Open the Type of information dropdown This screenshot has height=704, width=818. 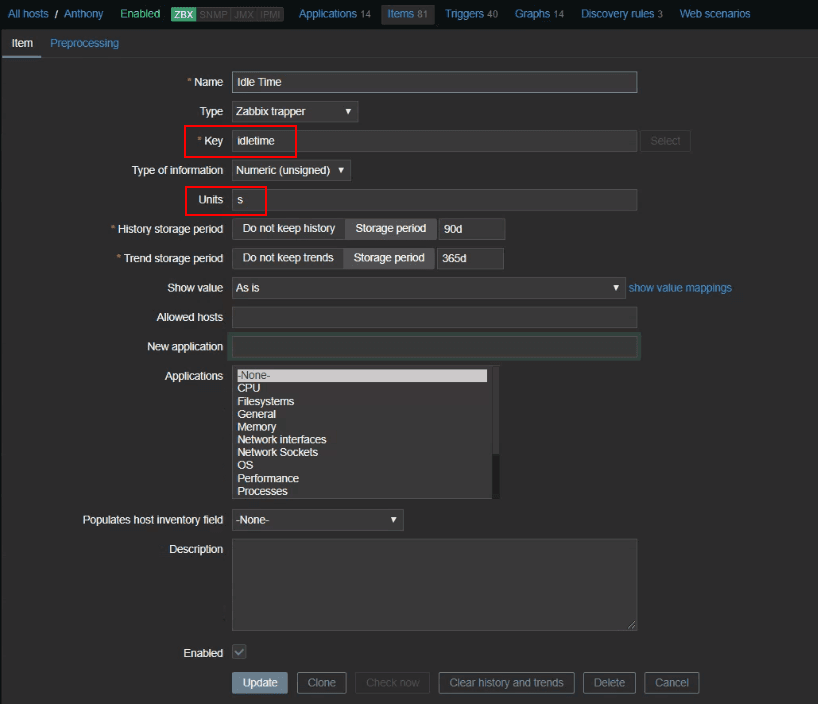[x=291, y=170]
